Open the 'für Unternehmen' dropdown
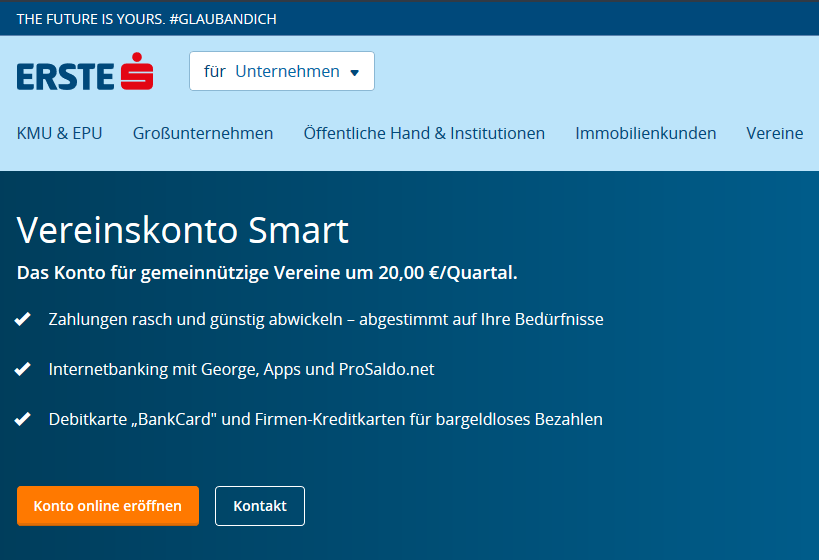Screen dimensions: 819x560 (282, 71)
